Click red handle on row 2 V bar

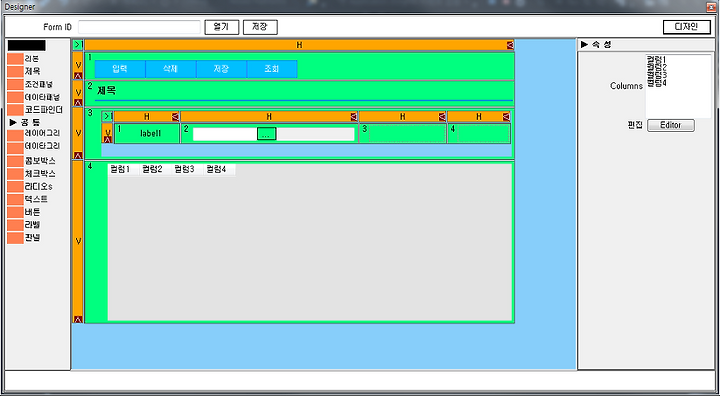(x=78, y=103)
